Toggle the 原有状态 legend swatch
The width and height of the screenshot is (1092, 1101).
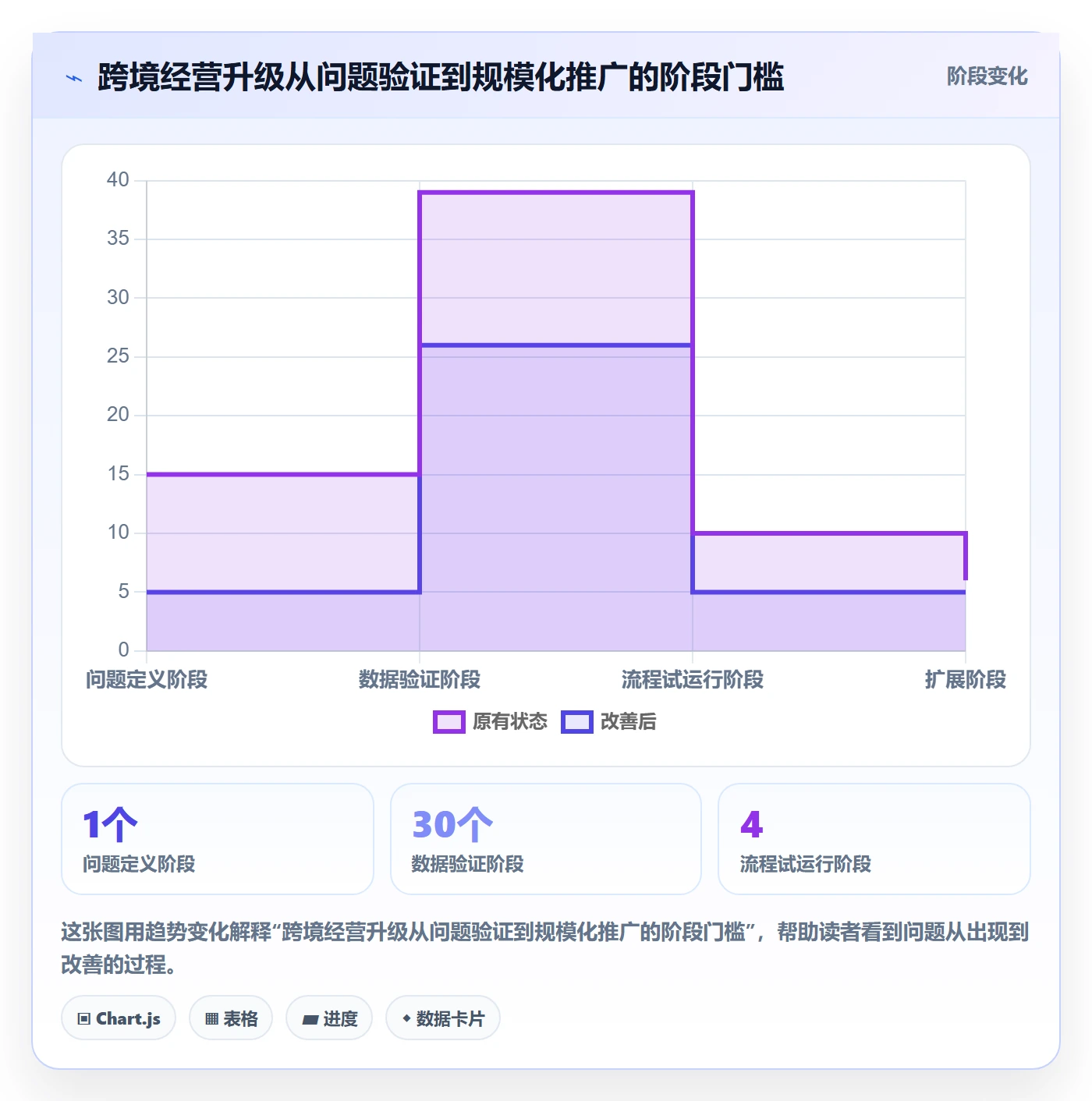pos(449,722)
